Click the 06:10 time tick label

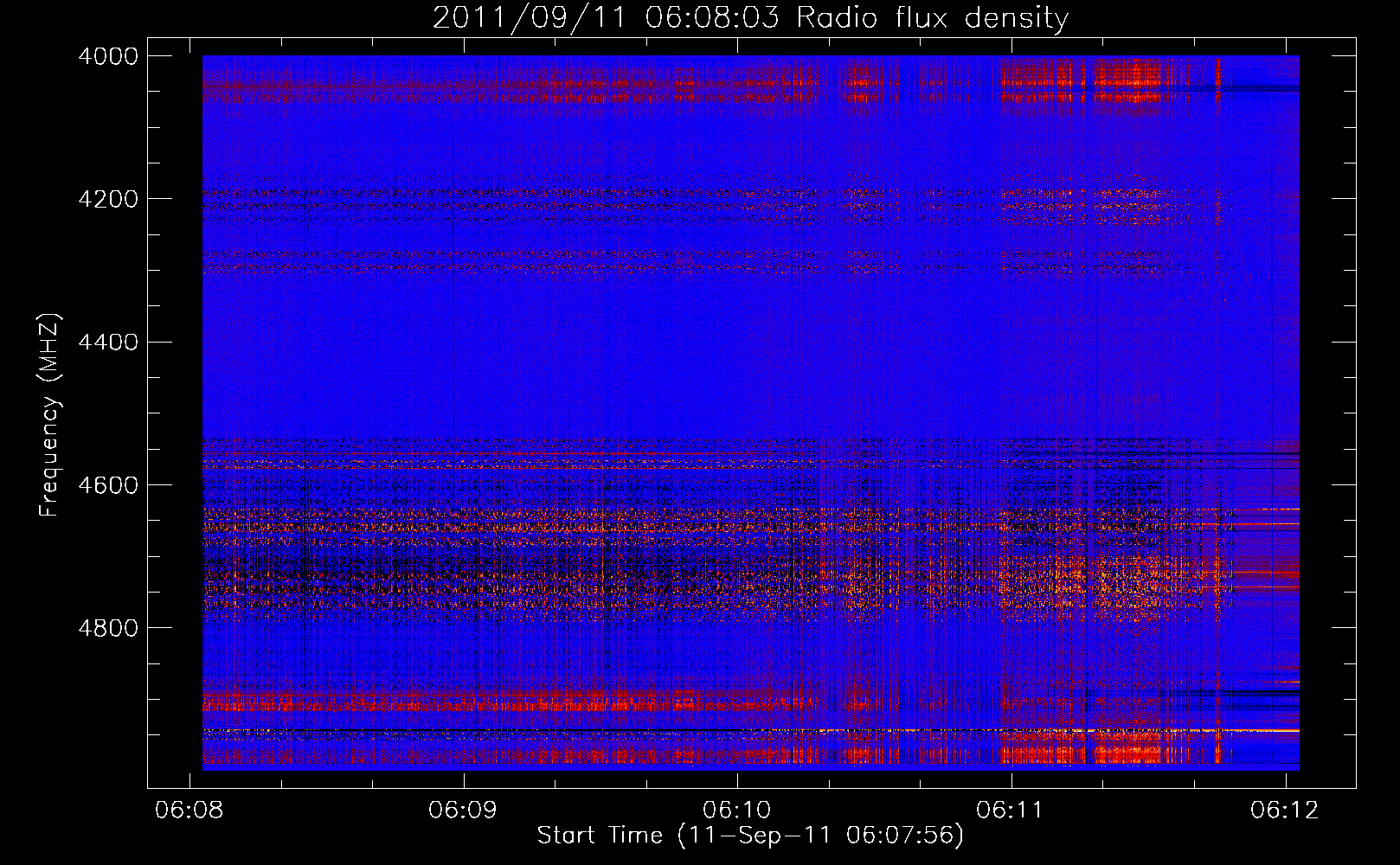[737, 810]
